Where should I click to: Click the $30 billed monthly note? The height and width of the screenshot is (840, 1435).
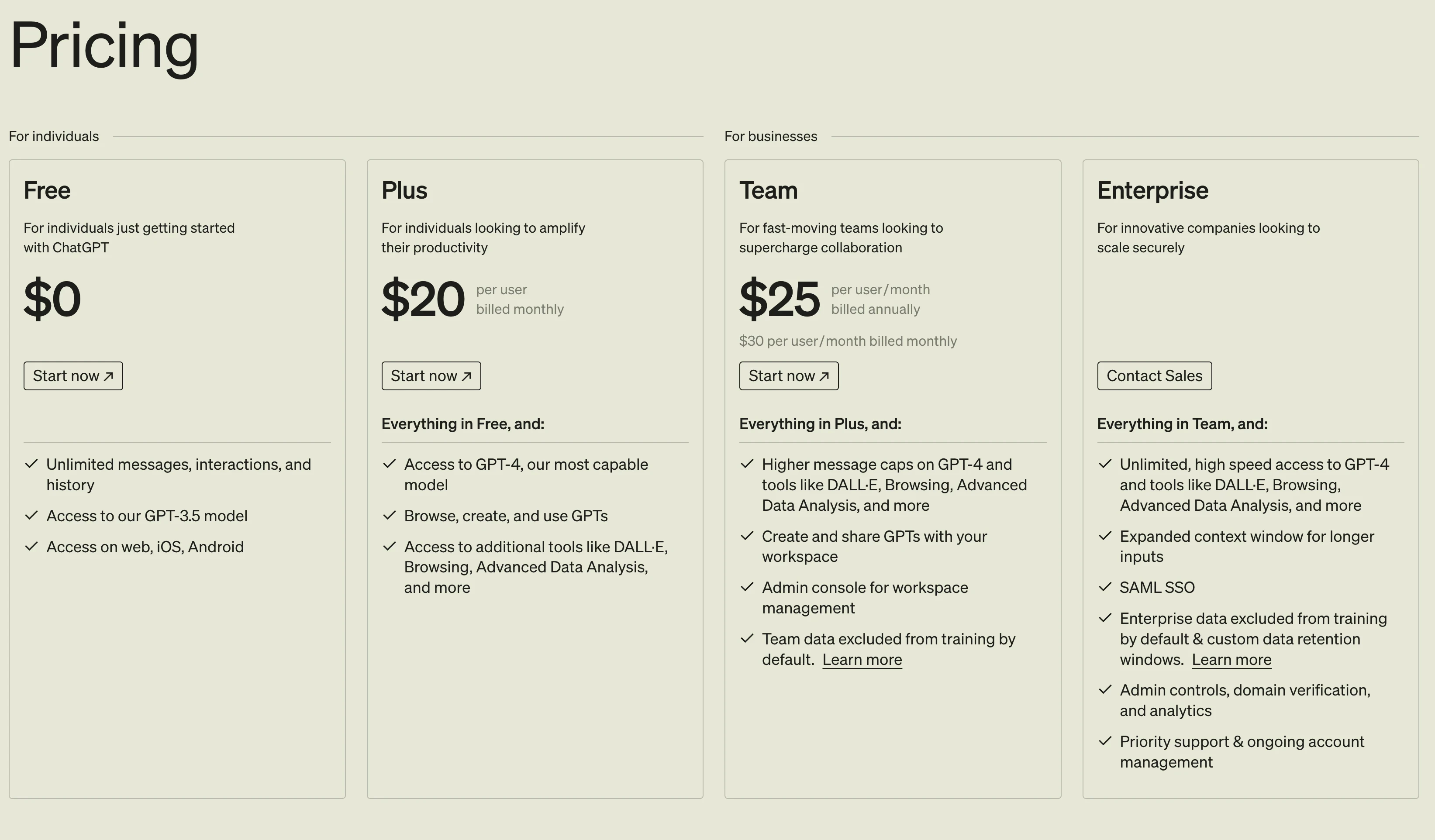848,341
